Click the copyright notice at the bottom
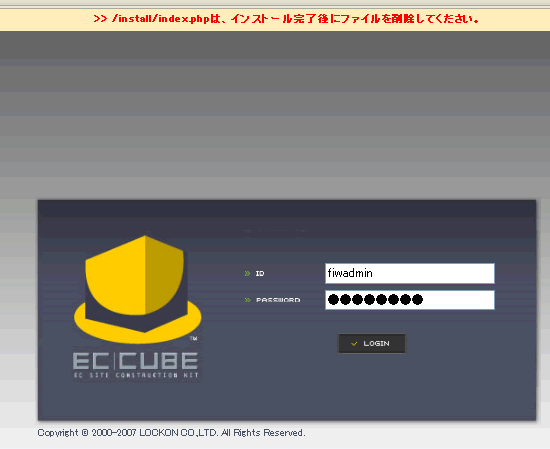550x449 pixels. pos(172,433)
